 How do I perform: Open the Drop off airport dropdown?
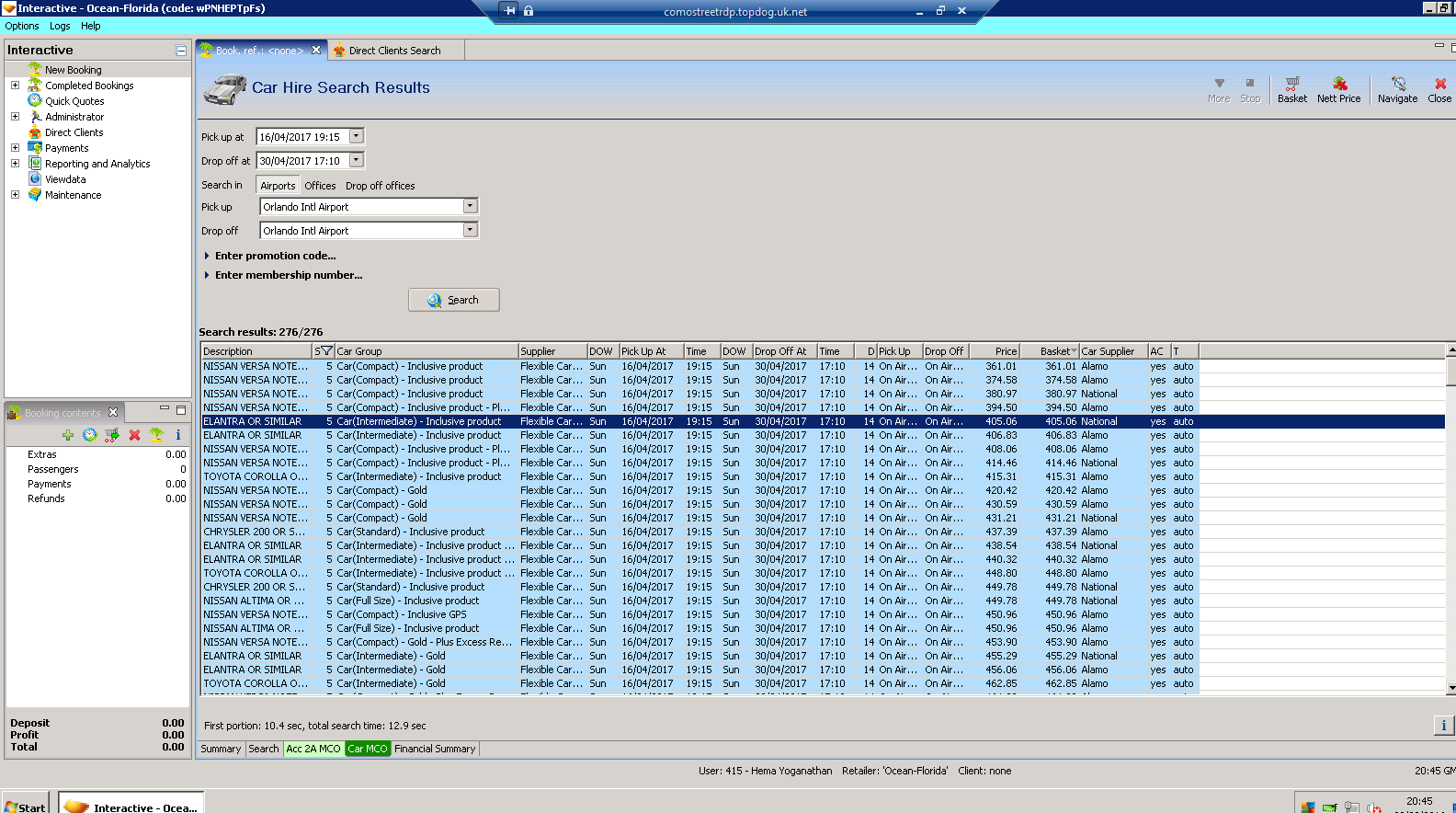click(470, 230)
